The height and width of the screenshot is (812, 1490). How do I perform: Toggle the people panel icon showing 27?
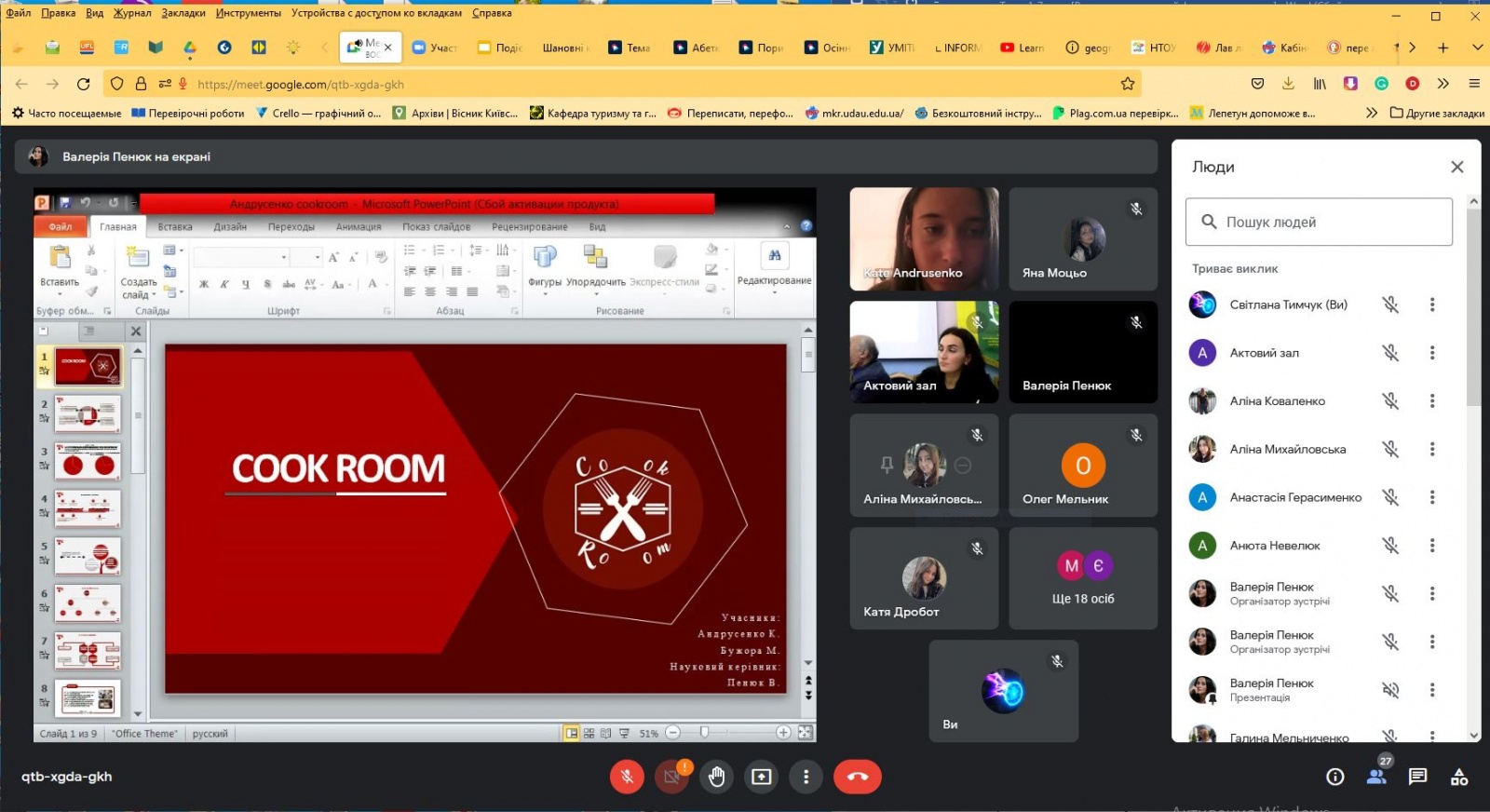(1376, 777)
